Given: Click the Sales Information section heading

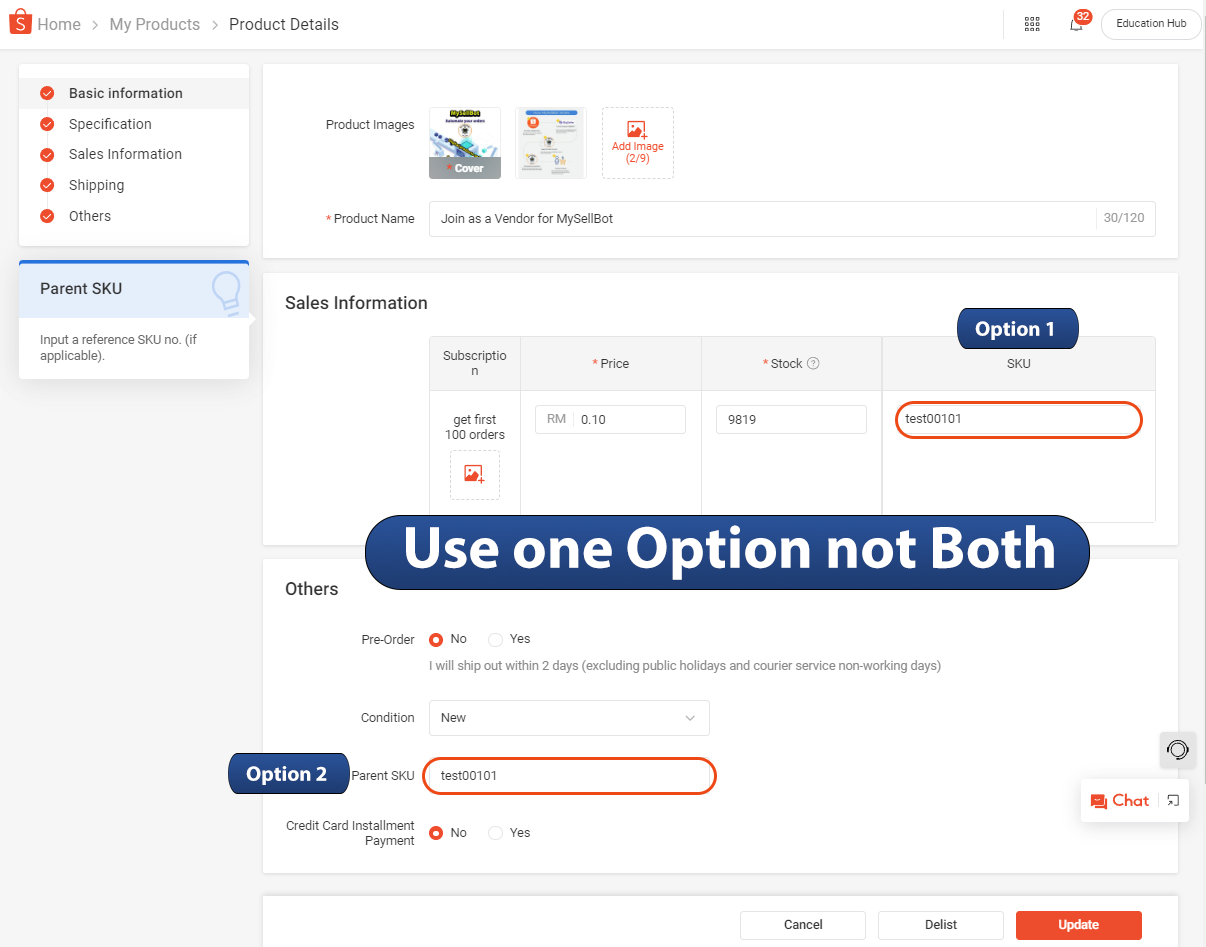Looking at the screenshot, I should (356, 303).
